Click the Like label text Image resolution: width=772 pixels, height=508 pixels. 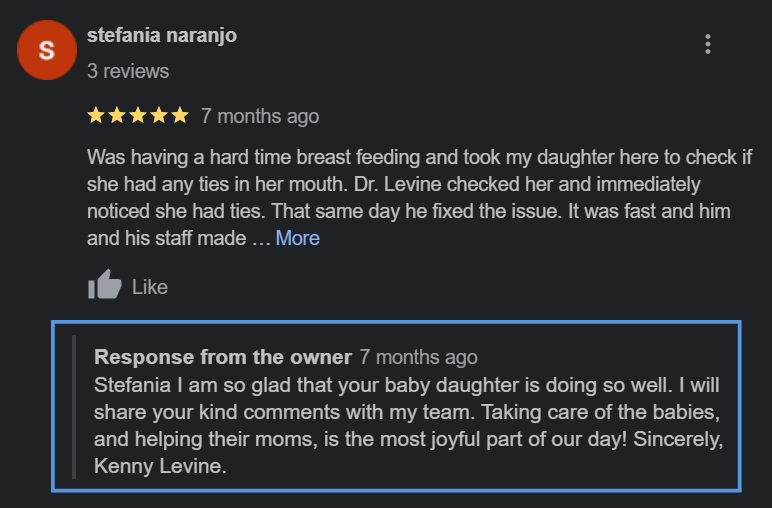tap(150, 287)
